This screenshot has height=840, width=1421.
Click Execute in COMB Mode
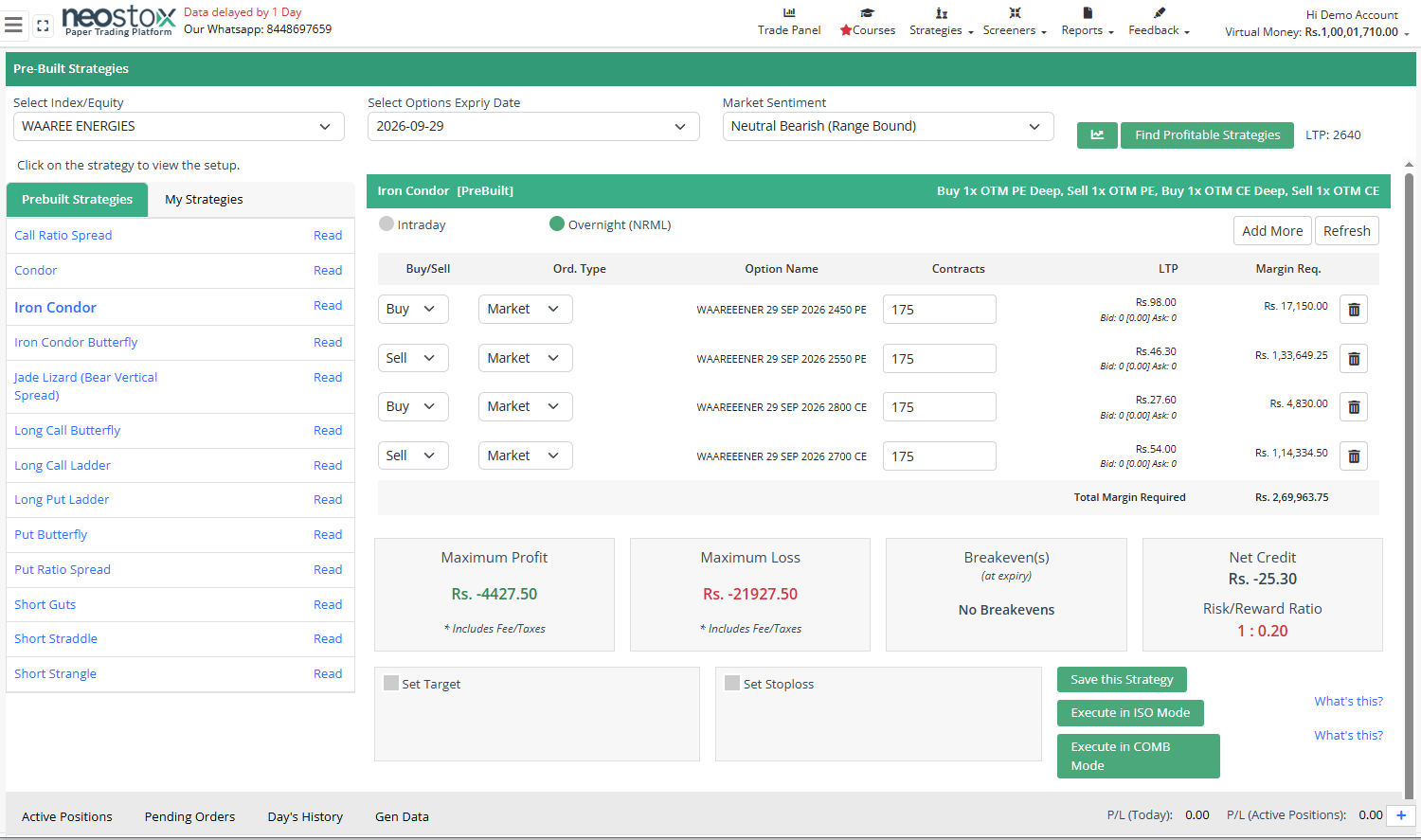1138,756
